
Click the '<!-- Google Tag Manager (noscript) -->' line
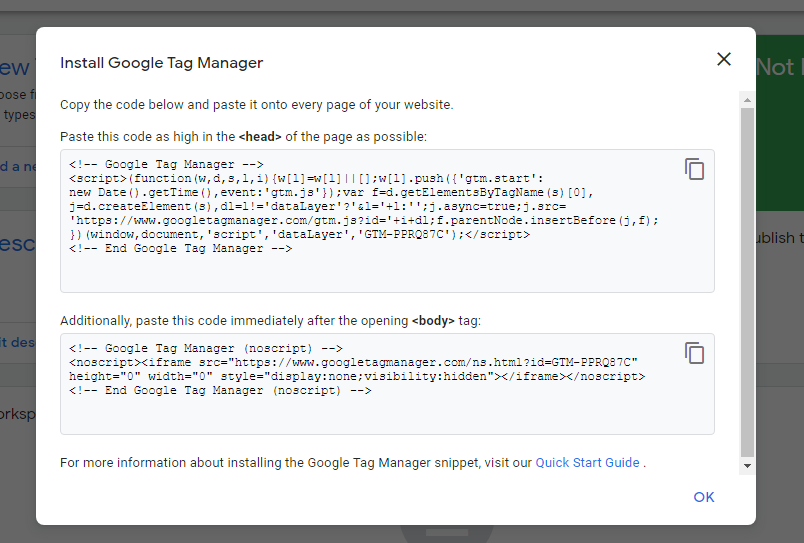click(x=206, y=349)
